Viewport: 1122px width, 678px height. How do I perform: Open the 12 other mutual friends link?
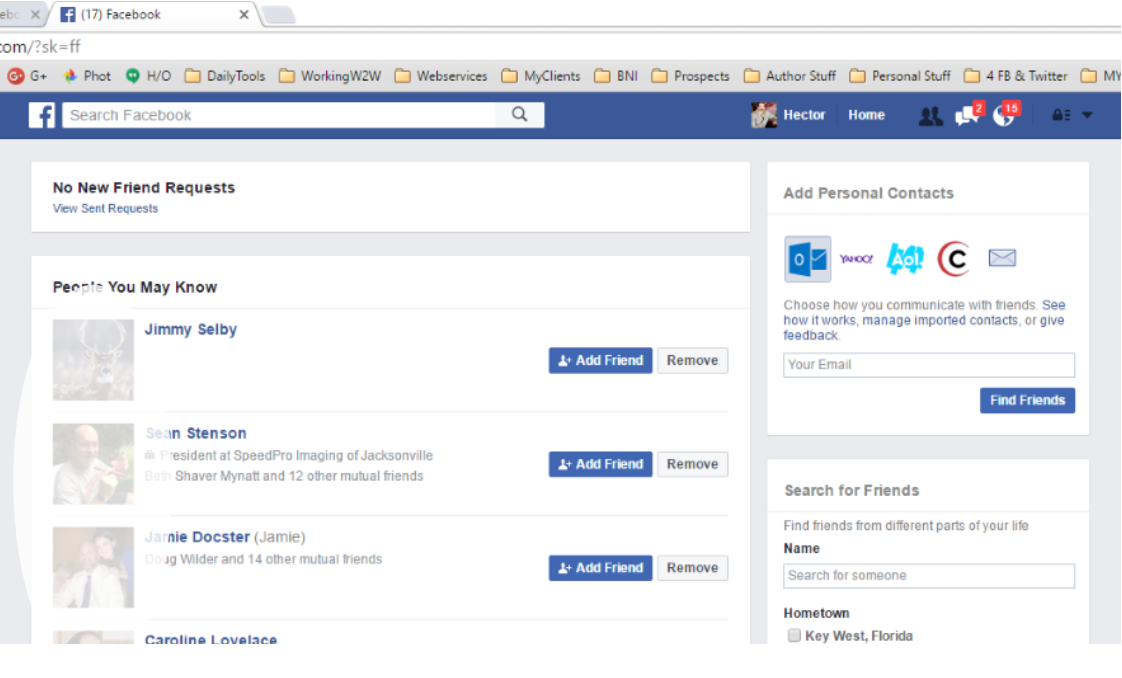tap(355, 476)
